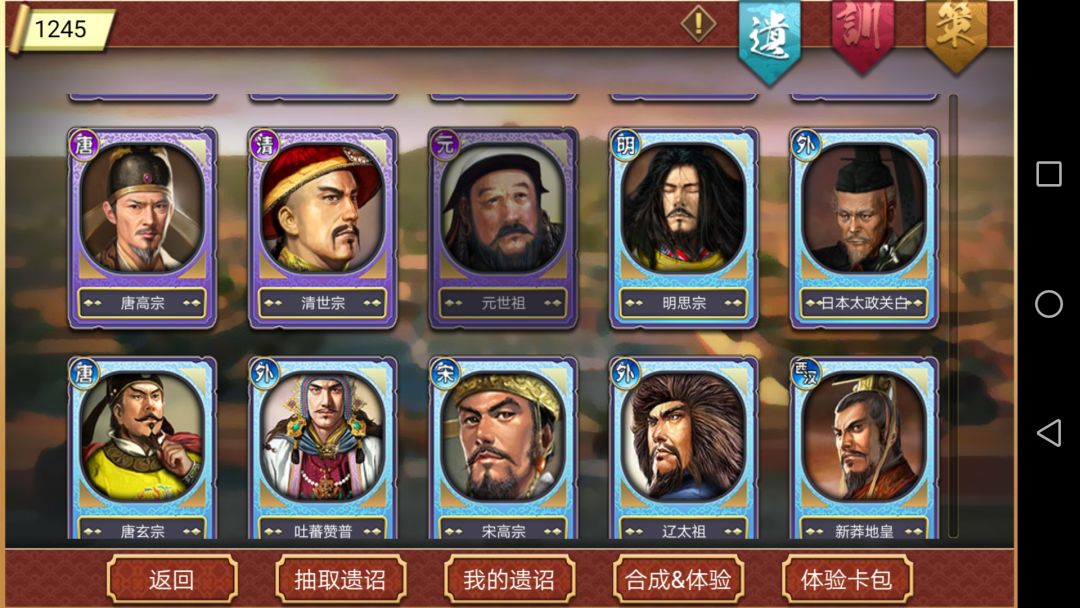Open the 明思宗 emperor card
The image size is (1080, 608).
click(x=684, y=228)
